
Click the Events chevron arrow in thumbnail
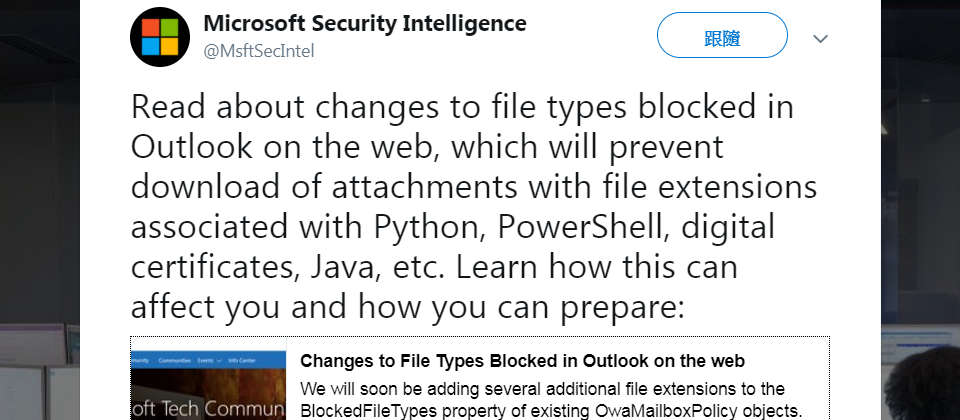coord(219,361)
